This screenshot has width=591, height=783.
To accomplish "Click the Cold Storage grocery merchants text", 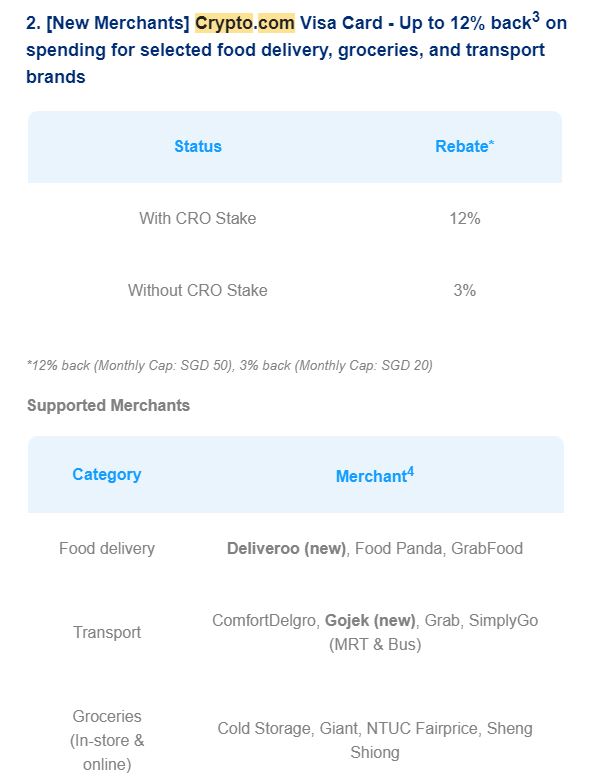I will point(375,740).
